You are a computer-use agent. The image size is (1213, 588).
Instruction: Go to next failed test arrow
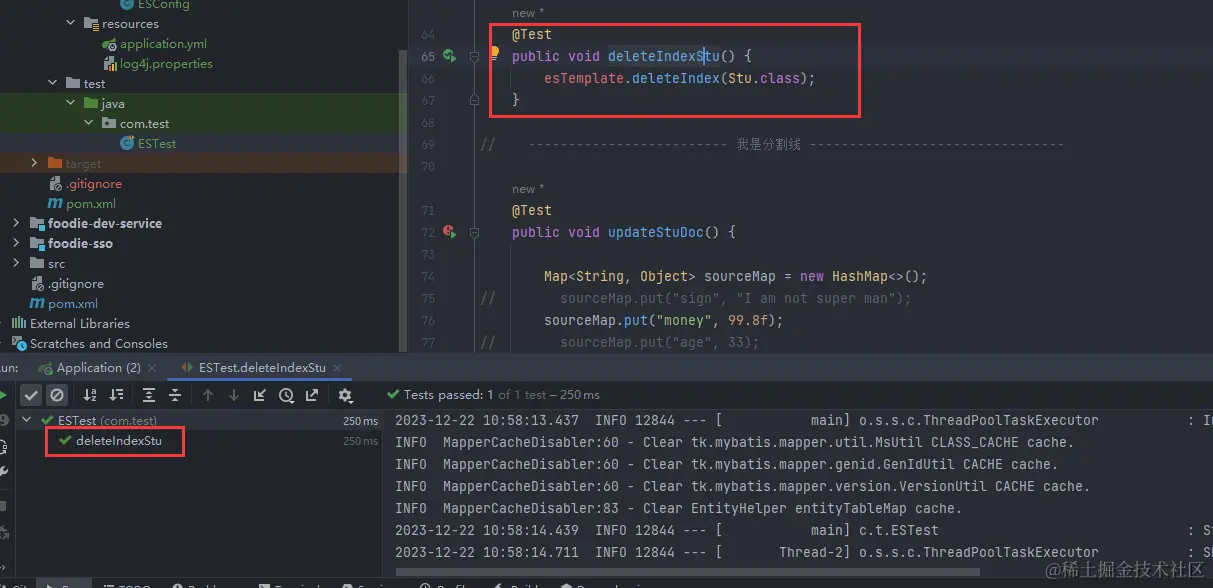click(234, 396)
